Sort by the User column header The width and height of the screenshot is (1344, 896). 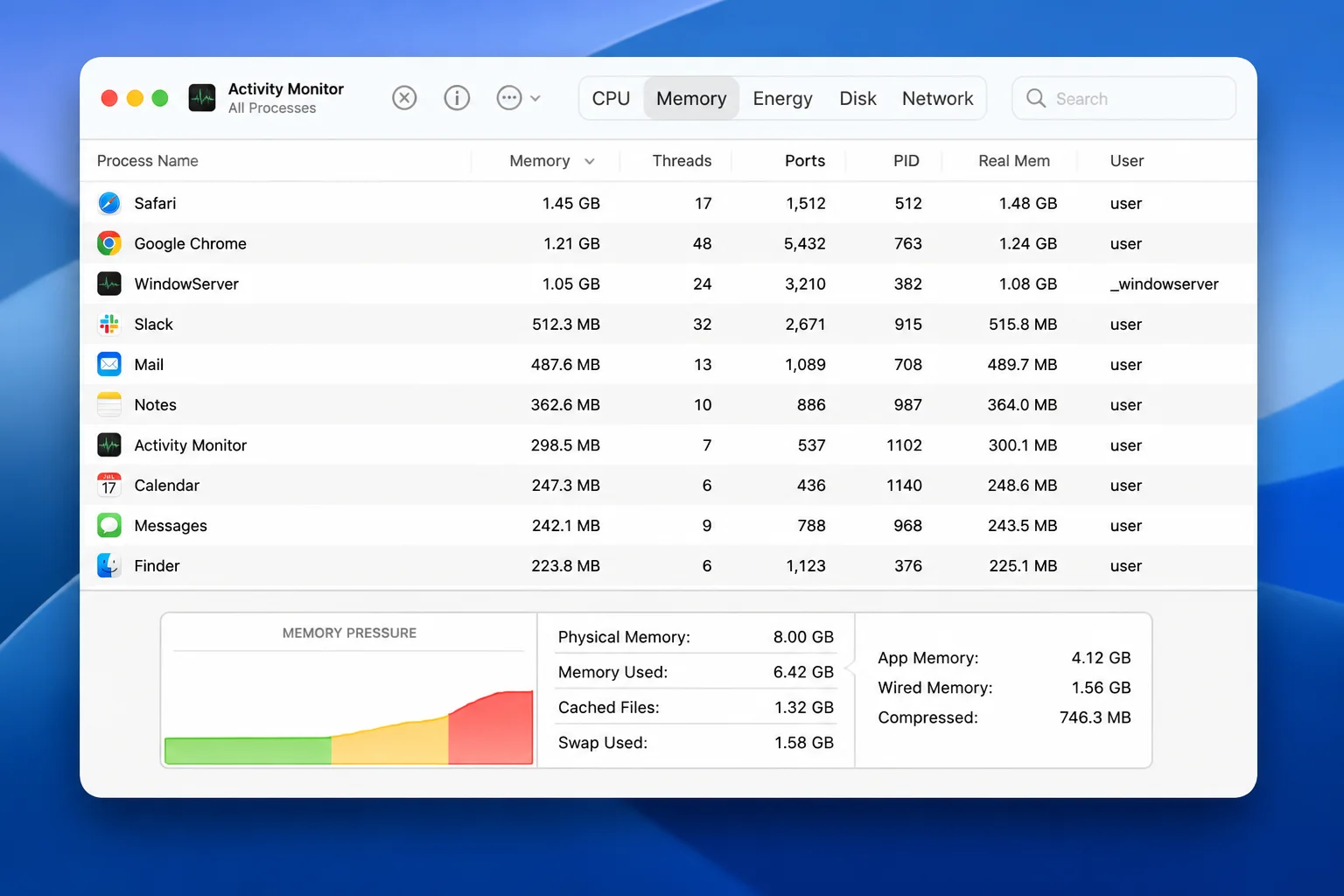1127,161
